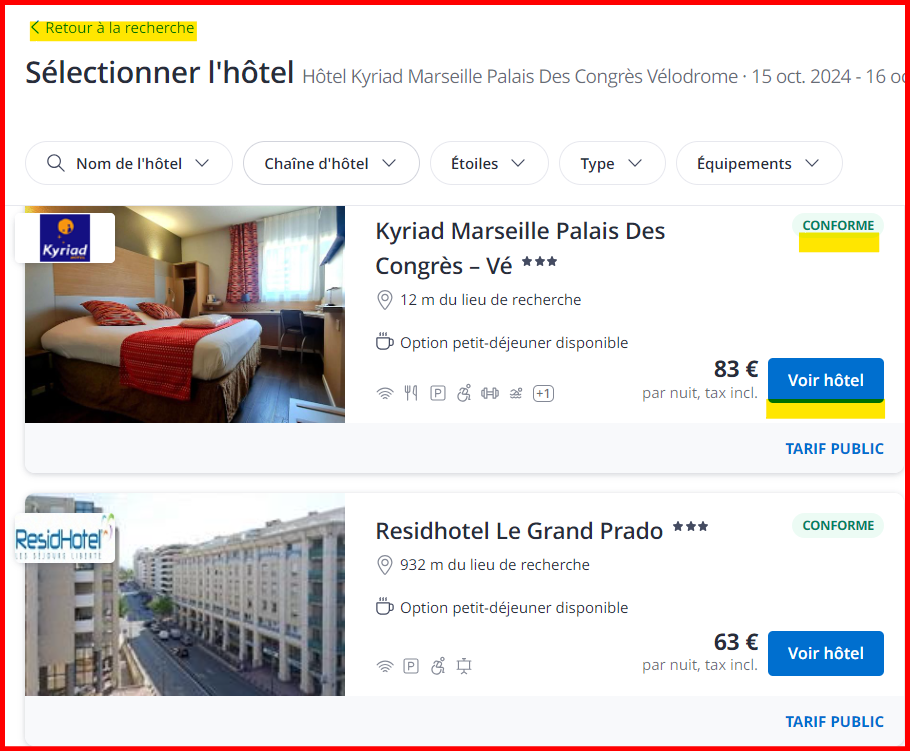Click Kyriad swimming pool icon
Image resolution: width=910 pixels, height=751 pixels.
point(516,393)
